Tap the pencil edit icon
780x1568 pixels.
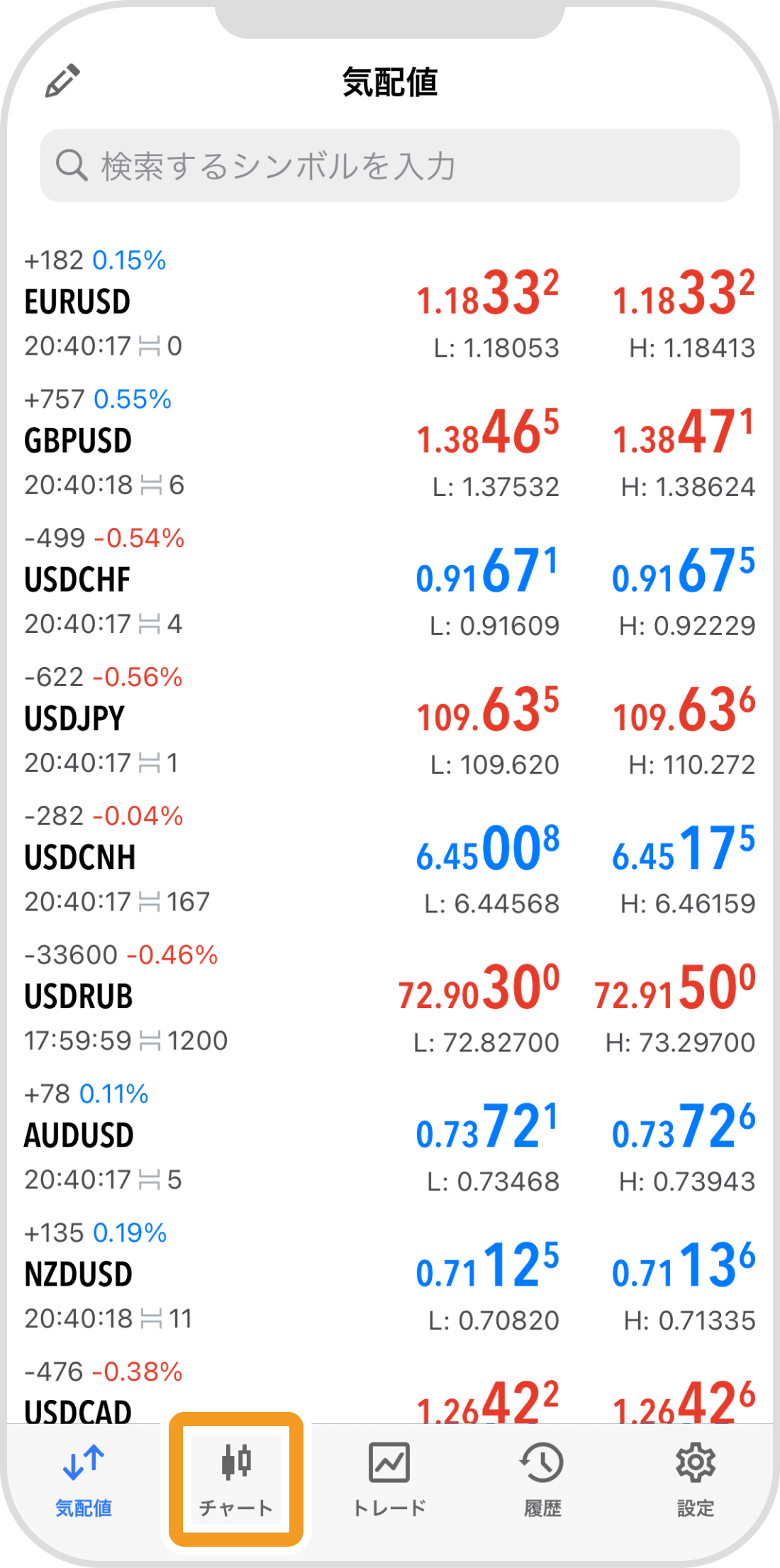pyautogui.click(x=62, y=80)
